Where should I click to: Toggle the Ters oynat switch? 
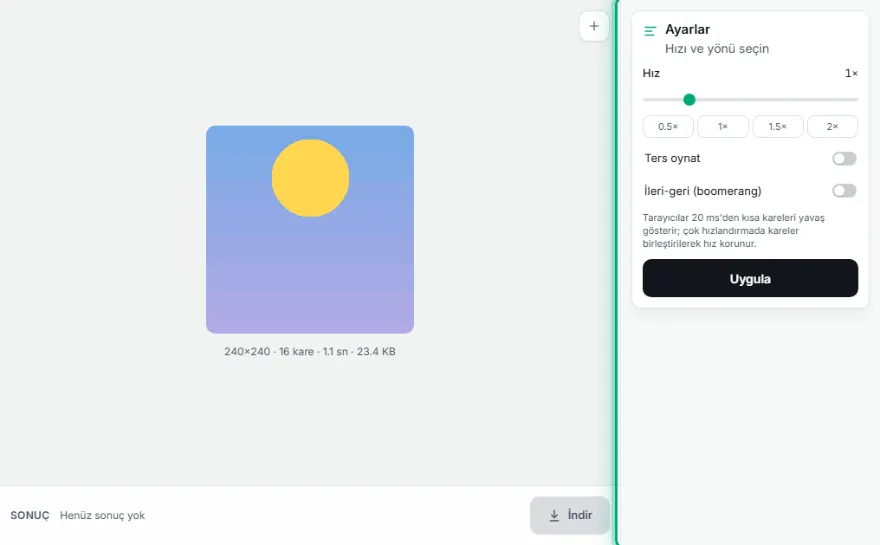(844, 158)
